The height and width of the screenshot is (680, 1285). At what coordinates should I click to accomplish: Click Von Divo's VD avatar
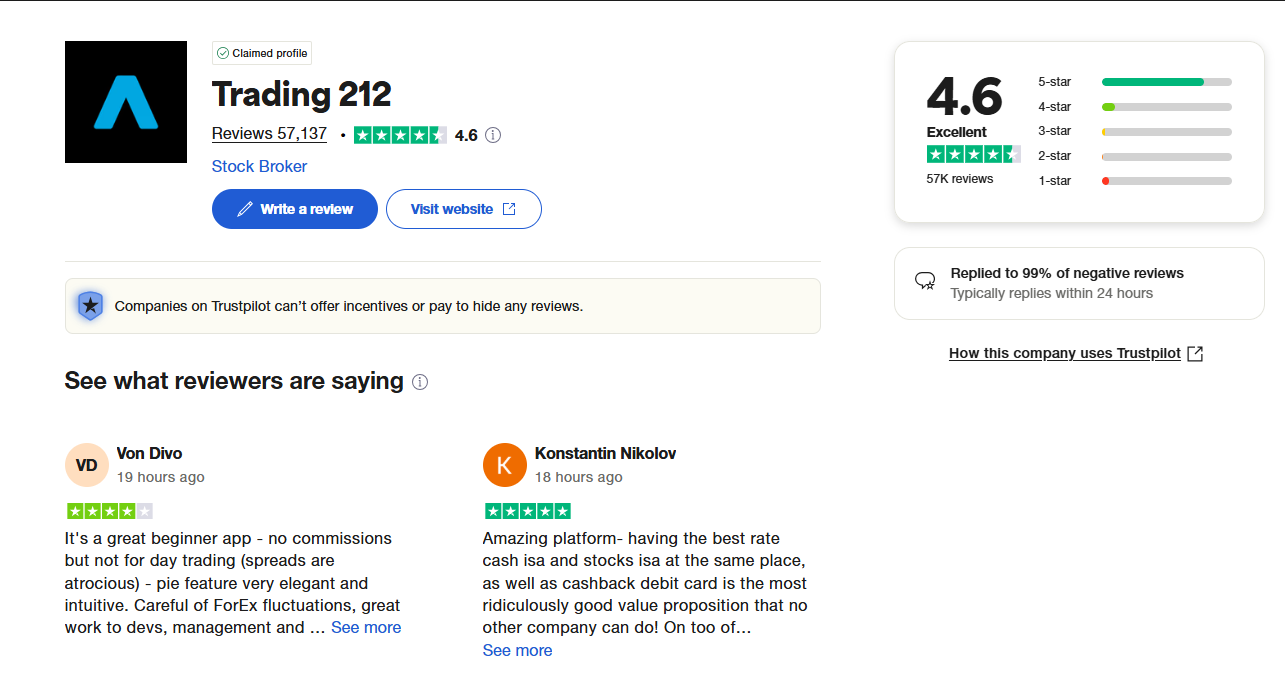(86, 464)
